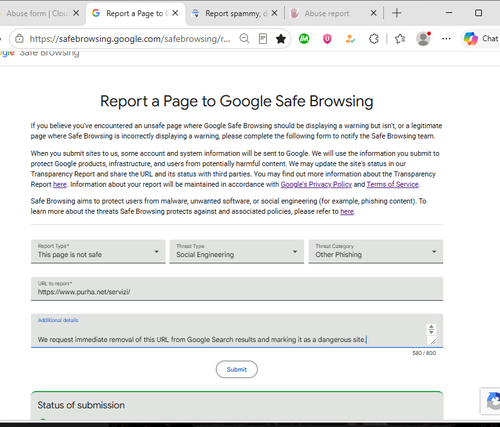Open Google's Privacy Policy link

(316, 184)
